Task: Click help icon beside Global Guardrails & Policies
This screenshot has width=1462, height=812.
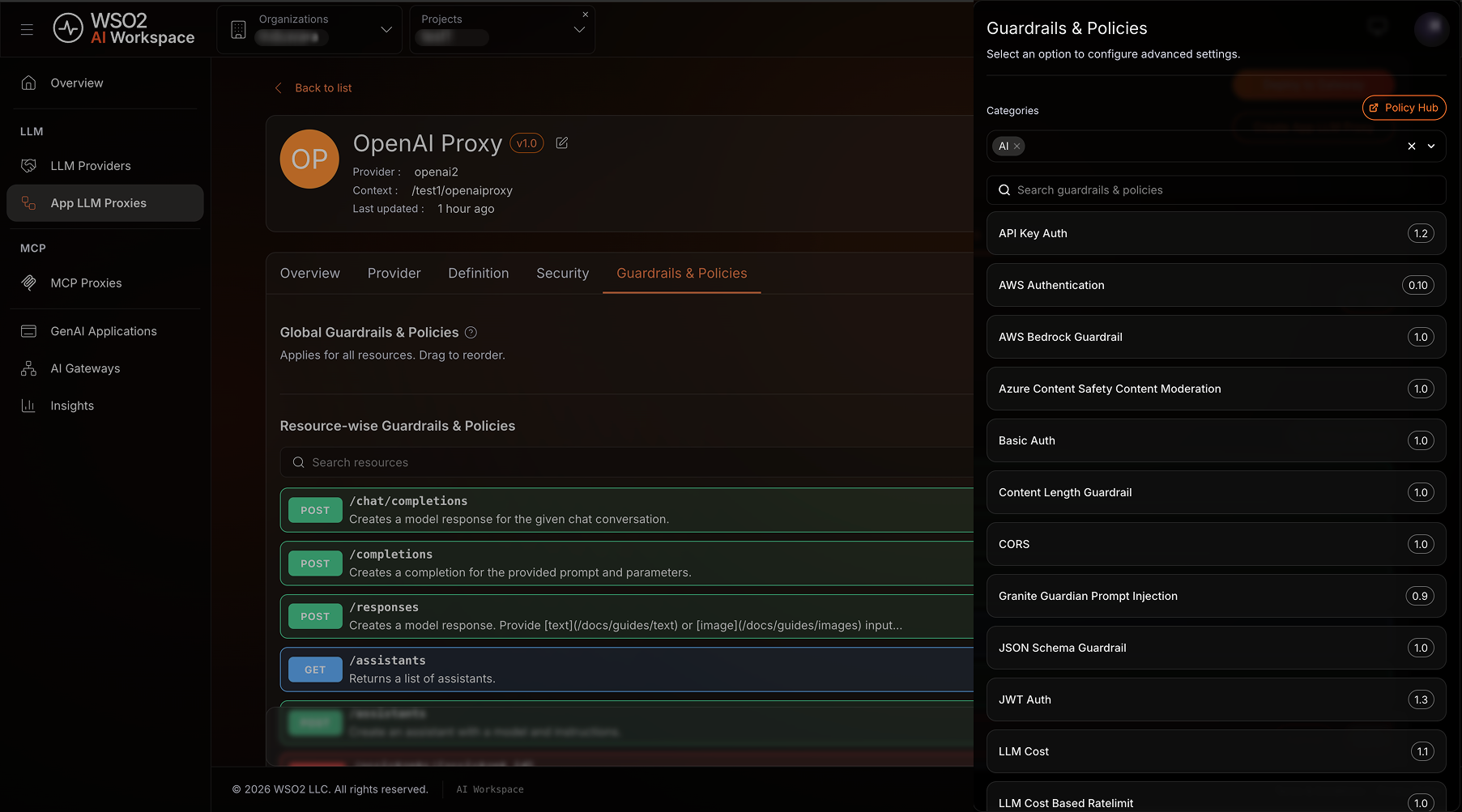Action: click(x=471, y=333)
